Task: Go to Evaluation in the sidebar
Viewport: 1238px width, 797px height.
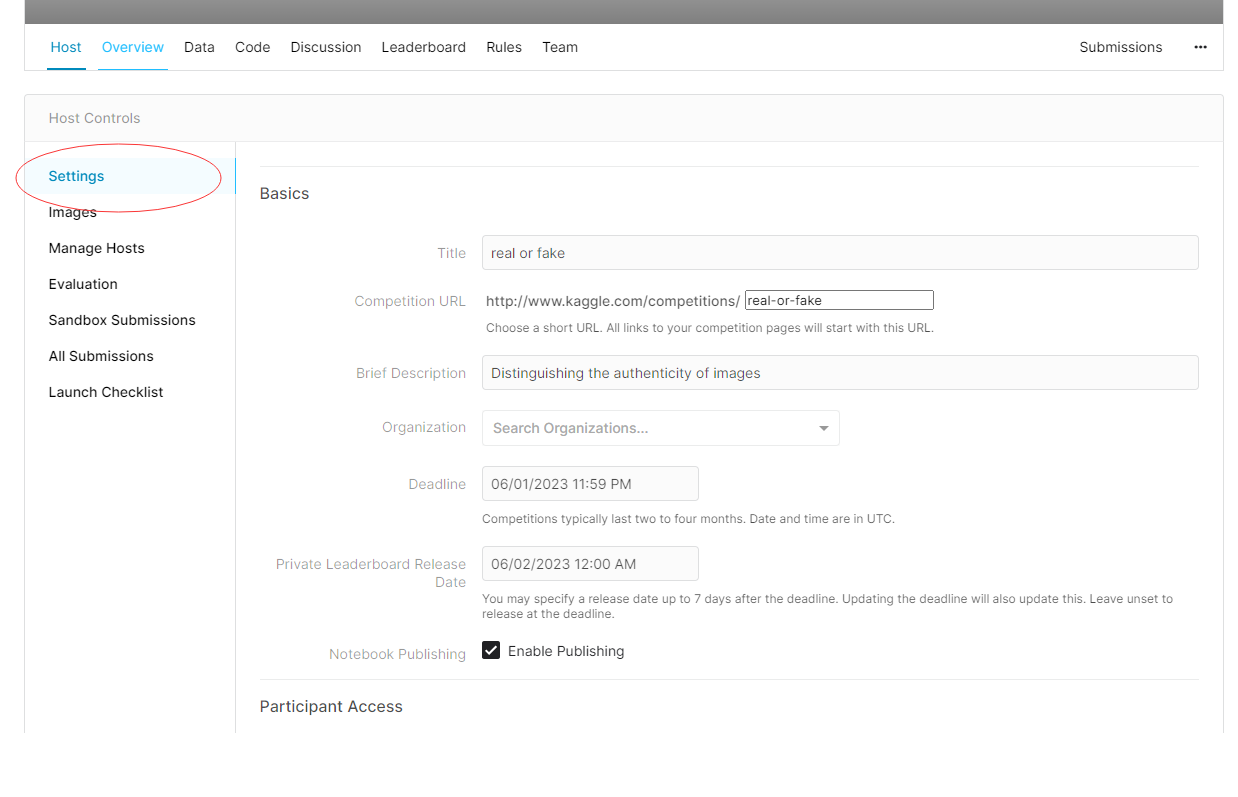Action: click(x=83, y=284)
